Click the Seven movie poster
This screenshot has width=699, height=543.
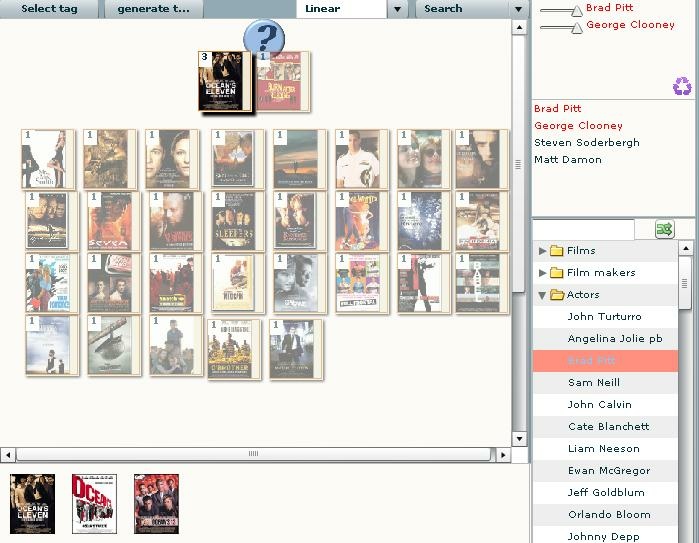114,221
